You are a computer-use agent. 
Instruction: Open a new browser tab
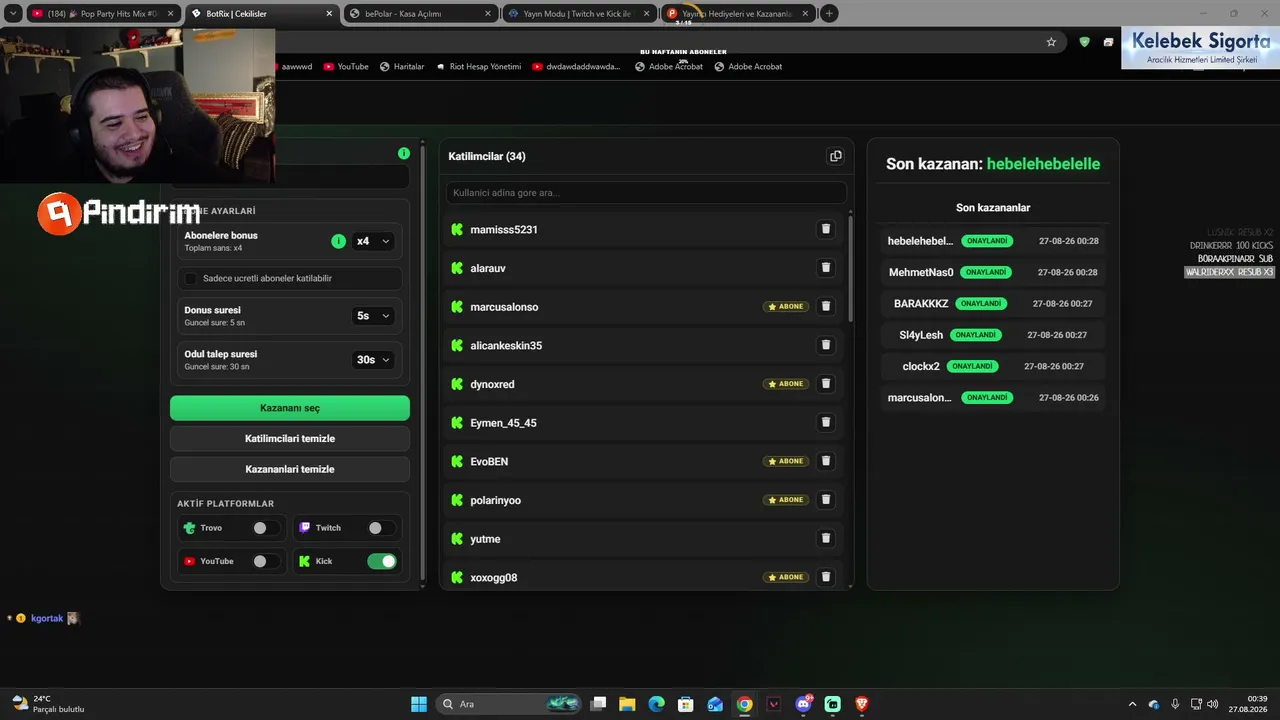click(x=829, y=14)
